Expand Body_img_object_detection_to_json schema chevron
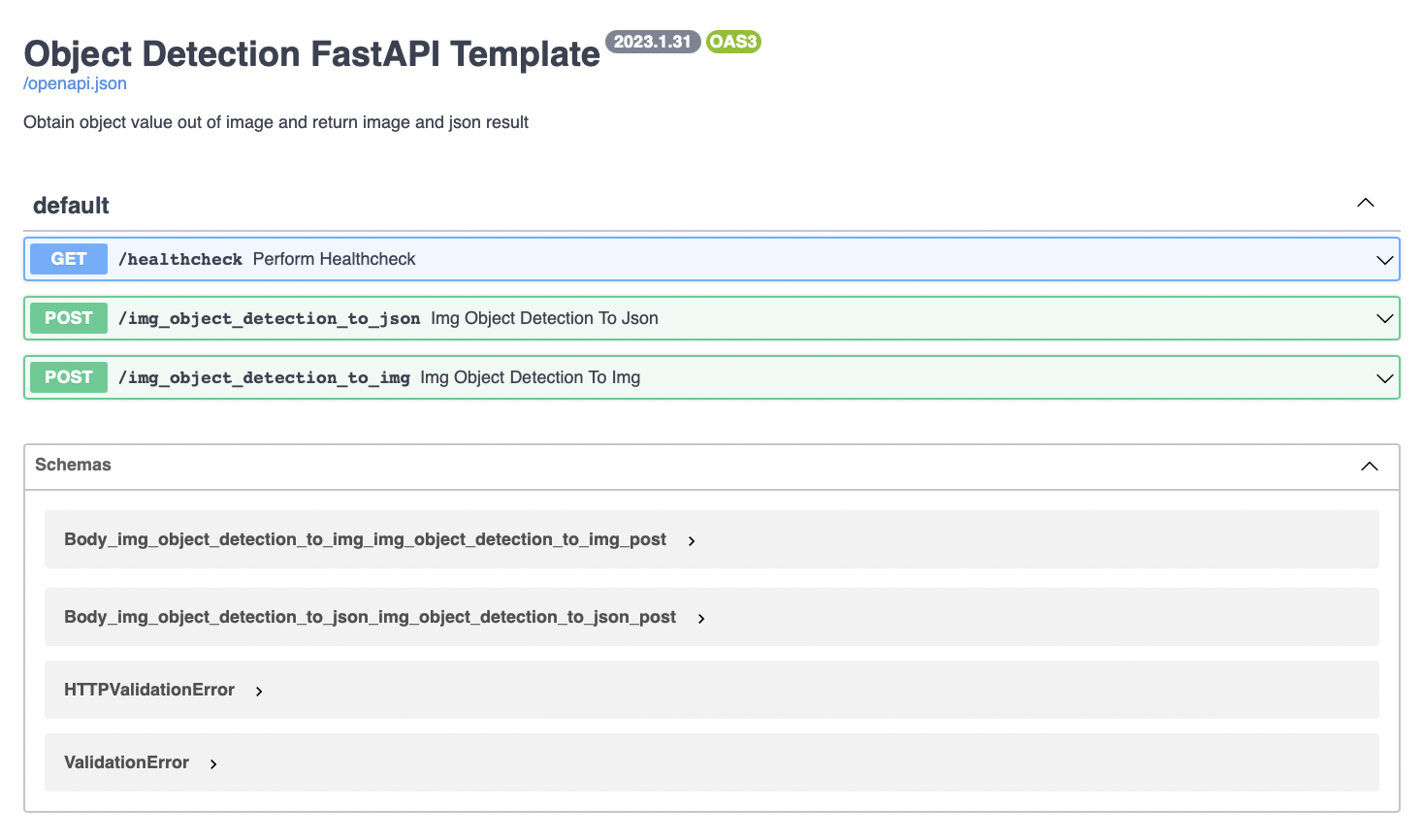This screenshot has height=840, width=1422. pos(701,619)
